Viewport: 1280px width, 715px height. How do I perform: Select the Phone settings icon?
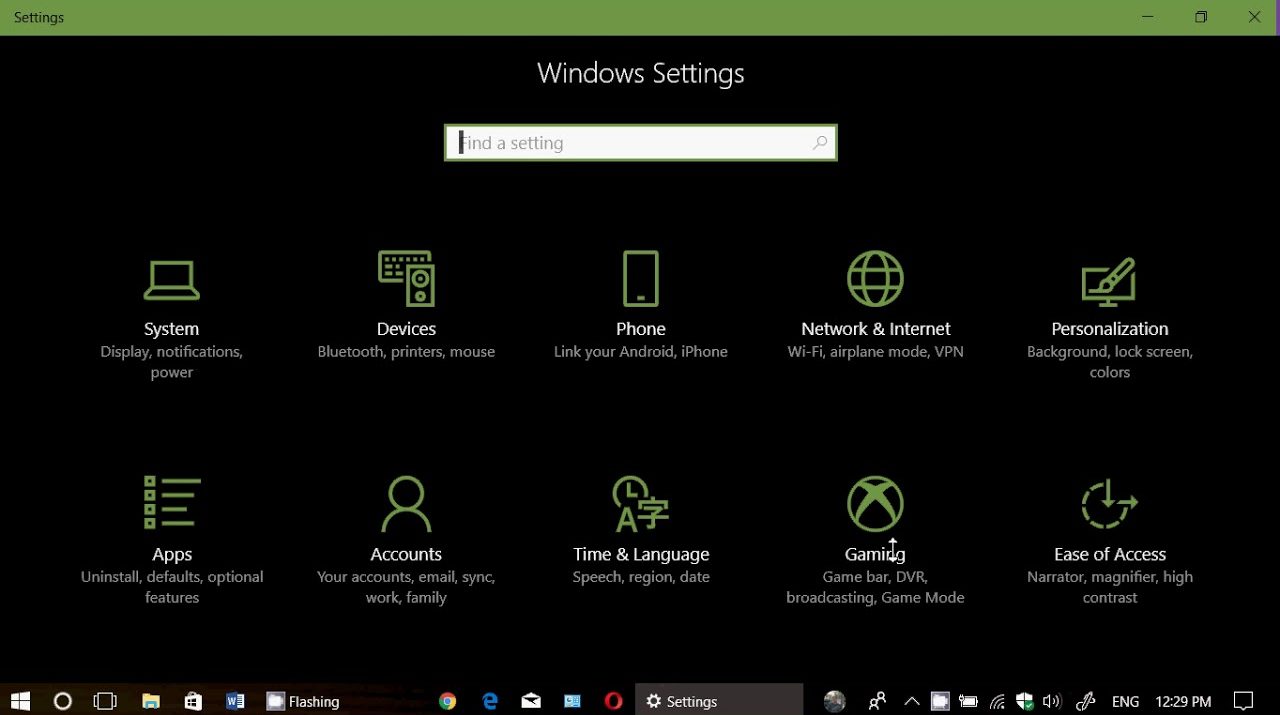pos(641,278)
